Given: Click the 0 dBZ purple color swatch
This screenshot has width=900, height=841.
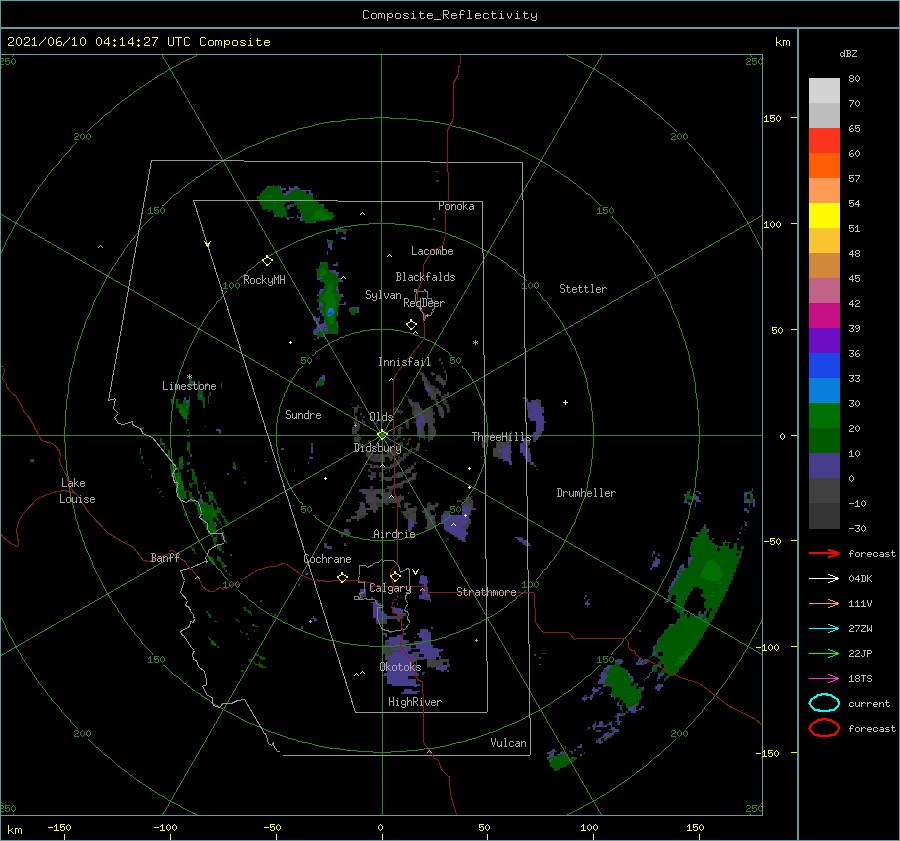Looking at the screenshot, I should [824, 466].
